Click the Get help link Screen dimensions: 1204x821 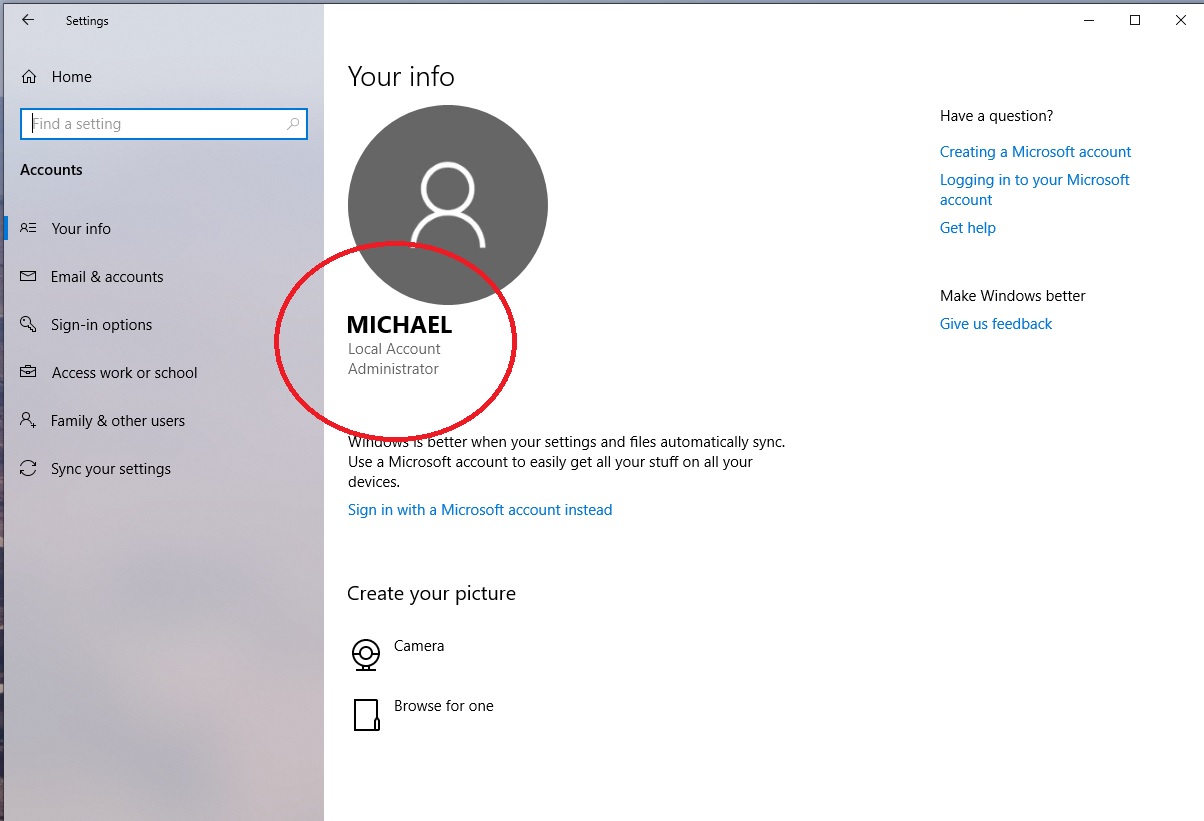click(968, 228)
